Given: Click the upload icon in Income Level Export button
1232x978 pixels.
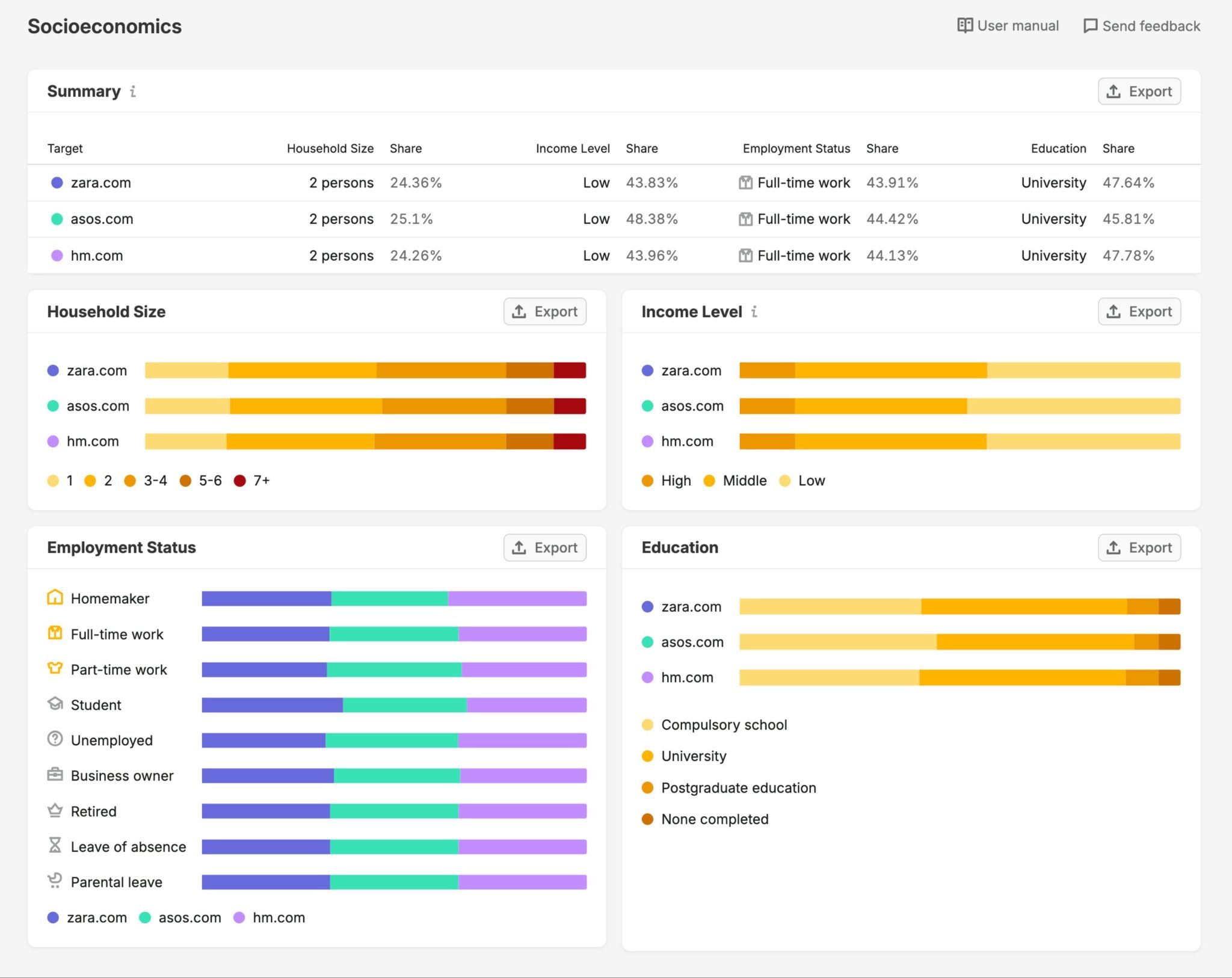Looking at the screenshot, I should [1113, 312].
